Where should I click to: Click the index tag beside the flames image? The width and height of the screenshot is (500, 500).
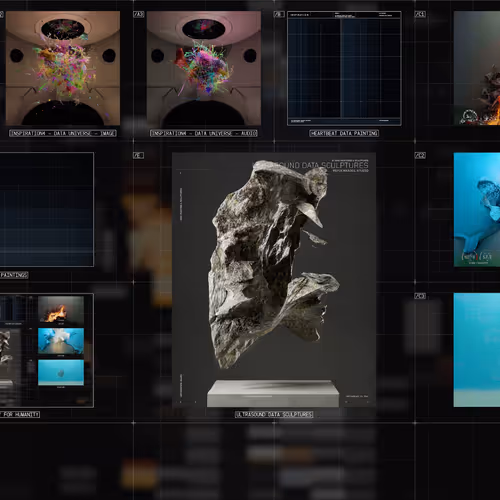420,14
